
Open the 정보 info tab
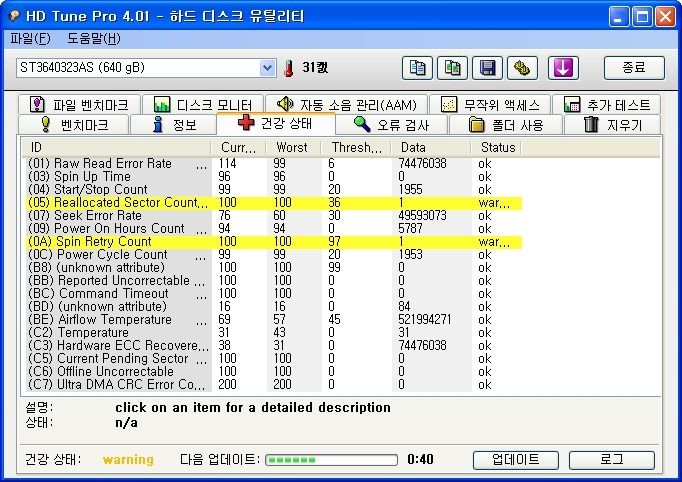tap(174, 125)
